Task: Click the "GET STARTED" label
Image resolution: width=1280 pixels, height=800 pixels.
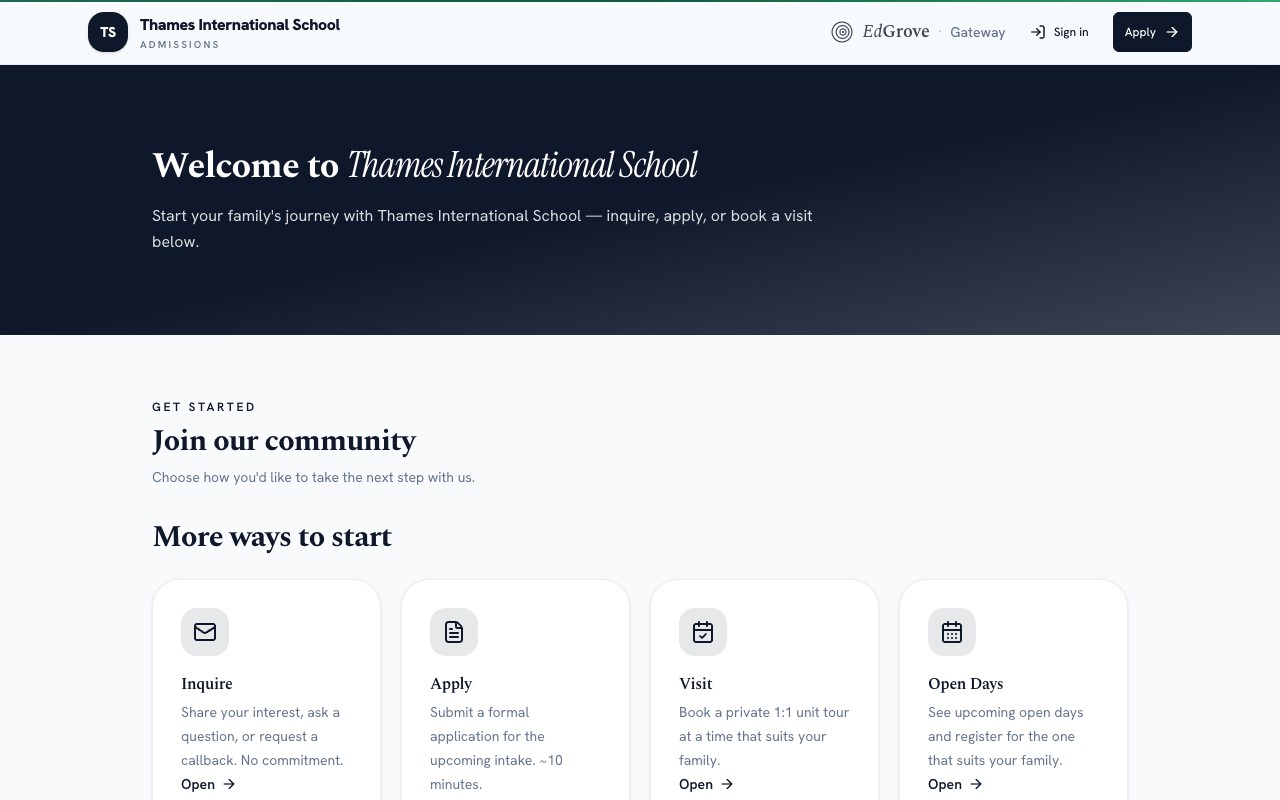Action: coord(204,407)
